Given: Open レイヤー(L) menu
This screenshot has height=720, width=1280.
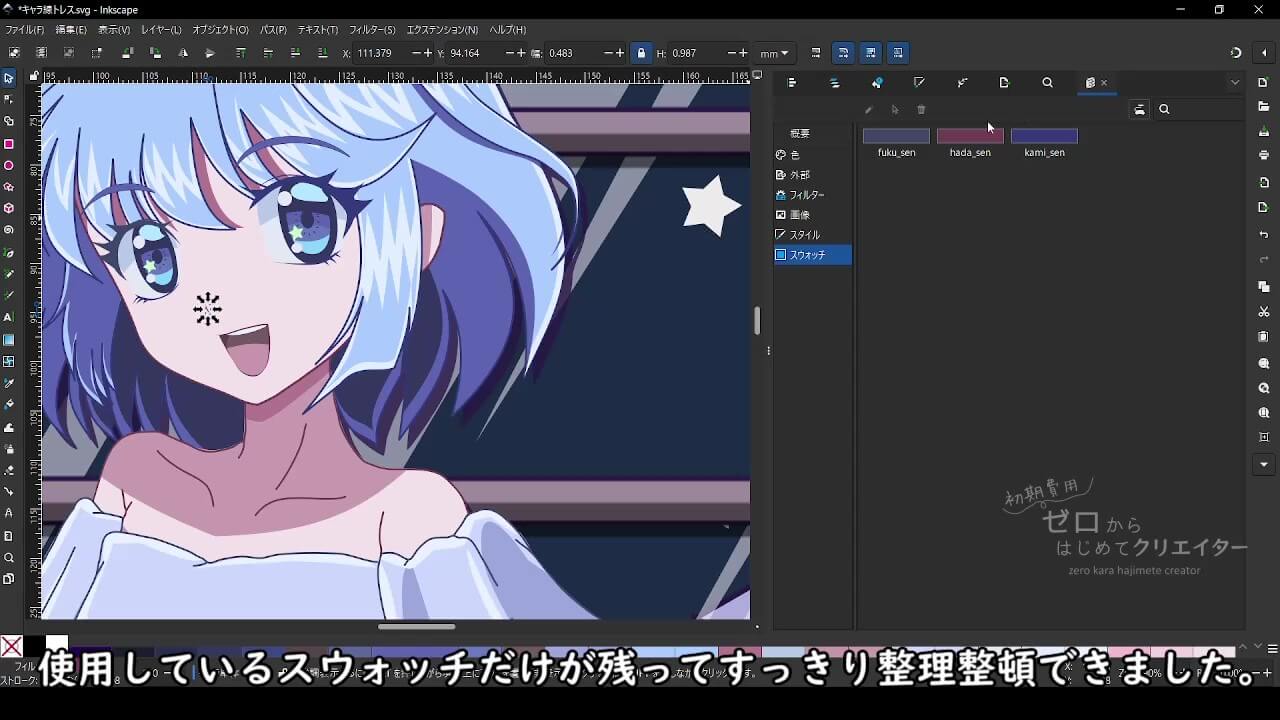Looking at the screenshot, I should click(162, 30).
